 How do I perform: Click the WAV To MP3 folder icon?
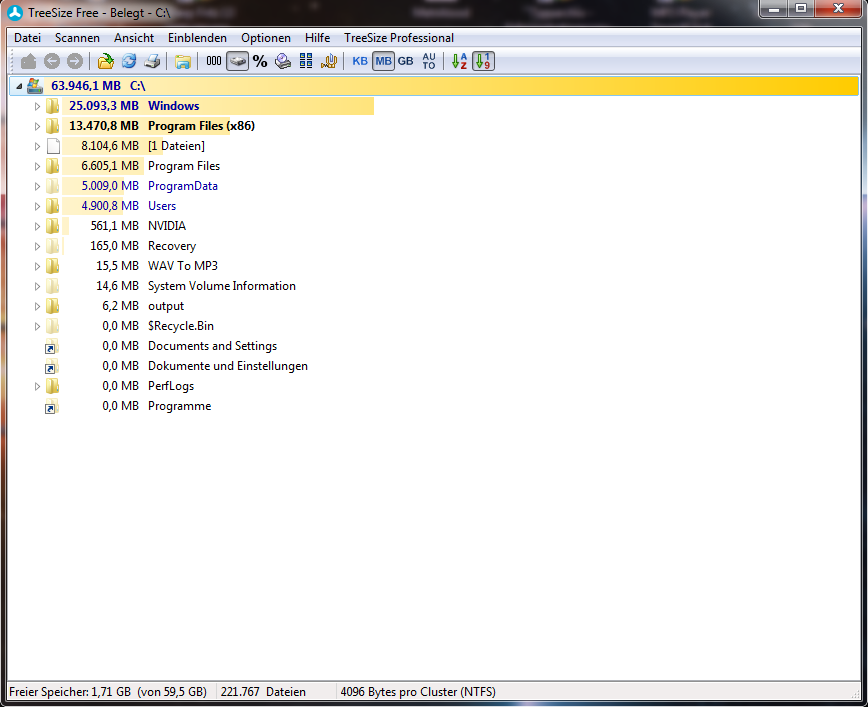coord(52,266)
